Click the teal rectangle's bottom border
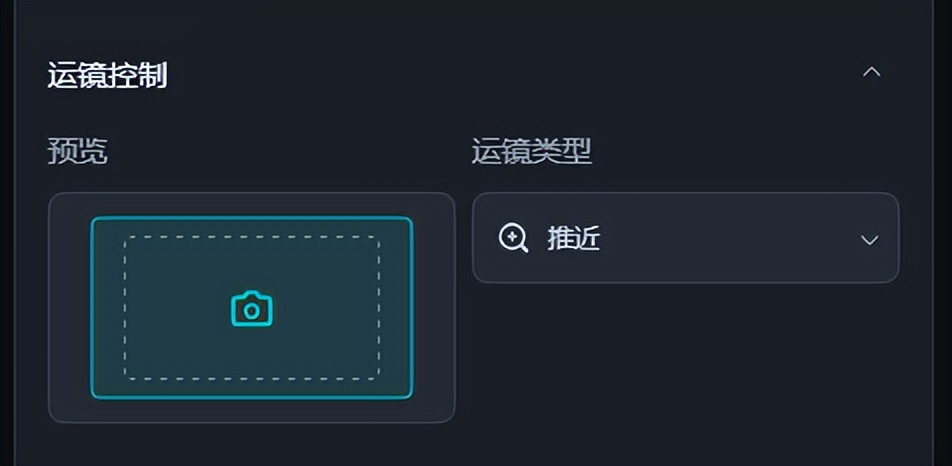This screenshot has width=952, height=466. pyautogui.click(x=251, y=397)
